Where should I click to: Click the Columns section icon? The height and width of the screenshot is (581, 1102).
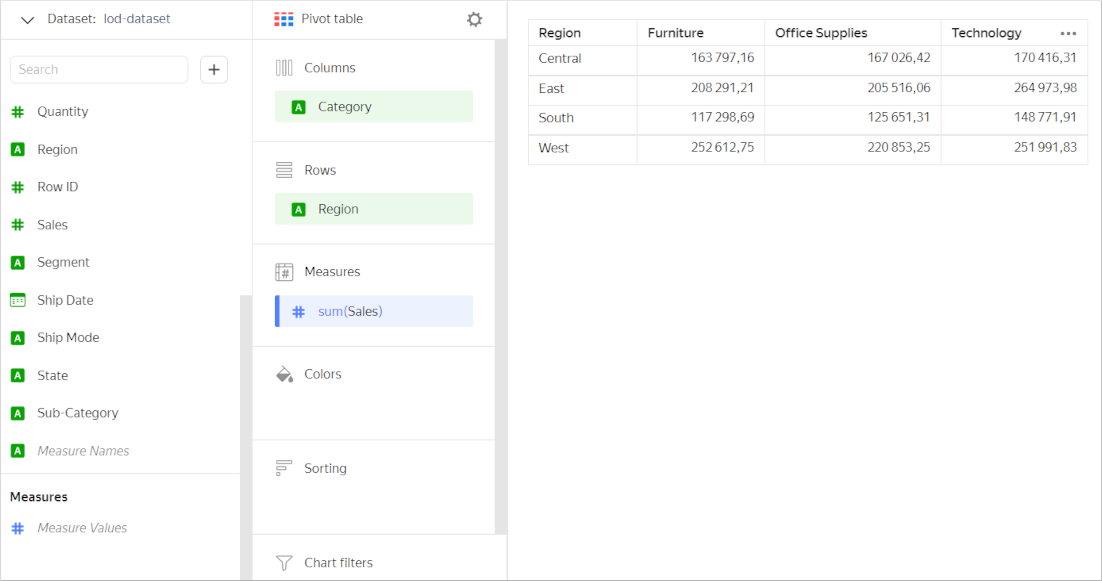(284, 68)
